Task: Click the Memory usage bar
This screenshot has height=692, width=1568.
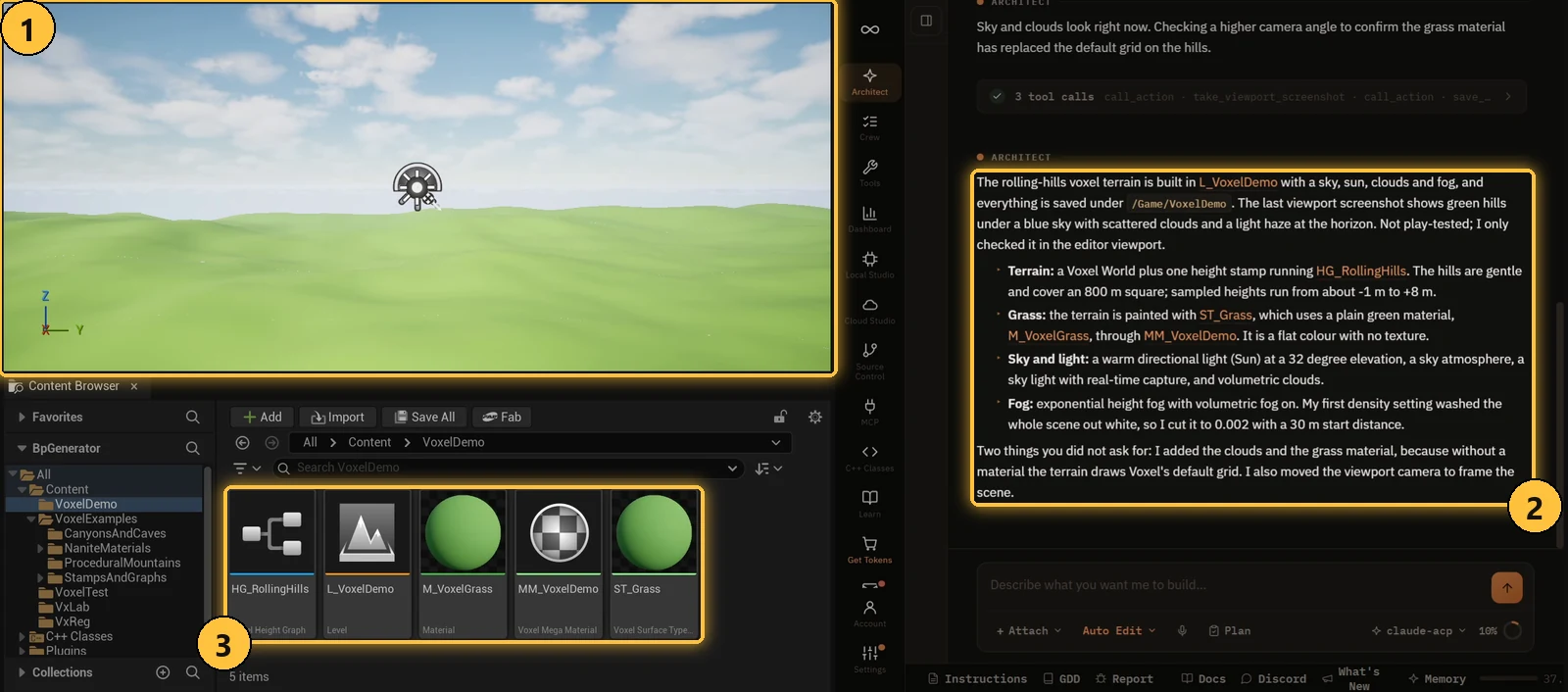Action: [x=1508, y=678]
